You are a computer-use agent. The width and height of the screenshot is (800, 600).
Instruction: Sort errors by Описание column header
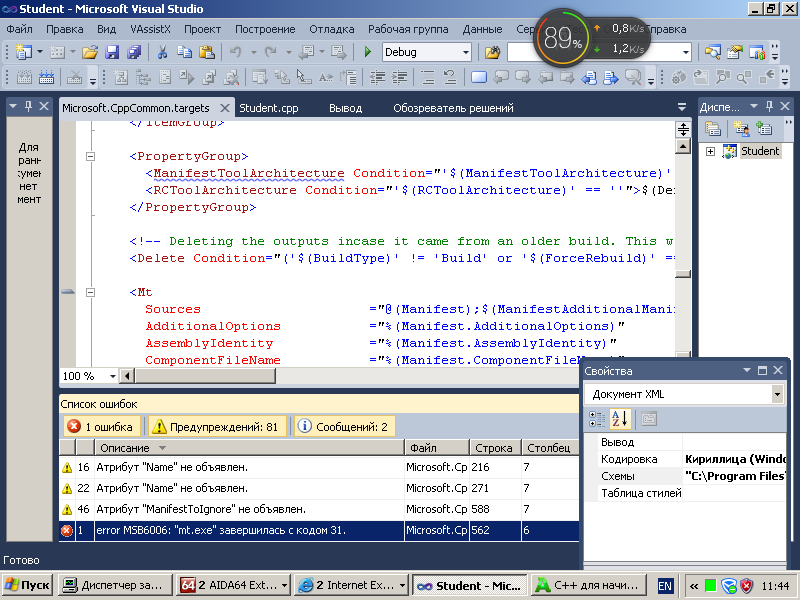[x=124, y=448]
